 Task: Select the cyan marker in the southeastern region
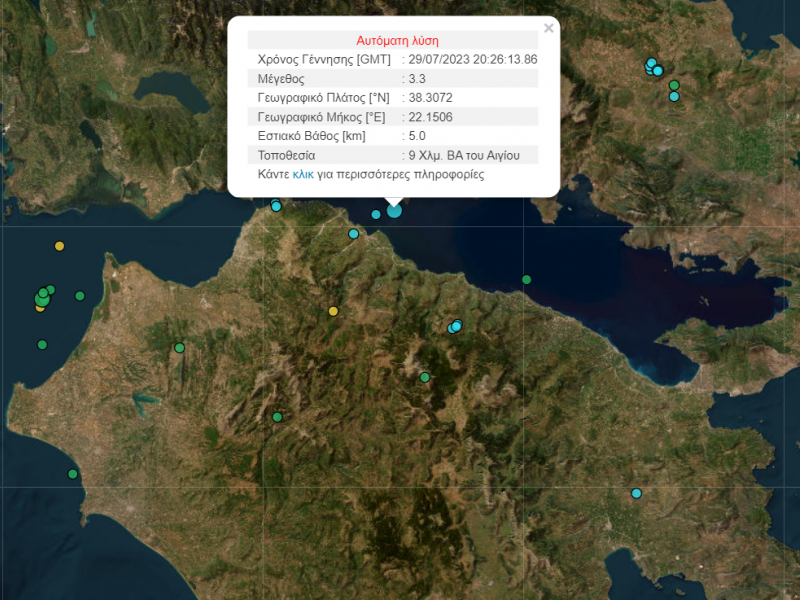point(635,492)
